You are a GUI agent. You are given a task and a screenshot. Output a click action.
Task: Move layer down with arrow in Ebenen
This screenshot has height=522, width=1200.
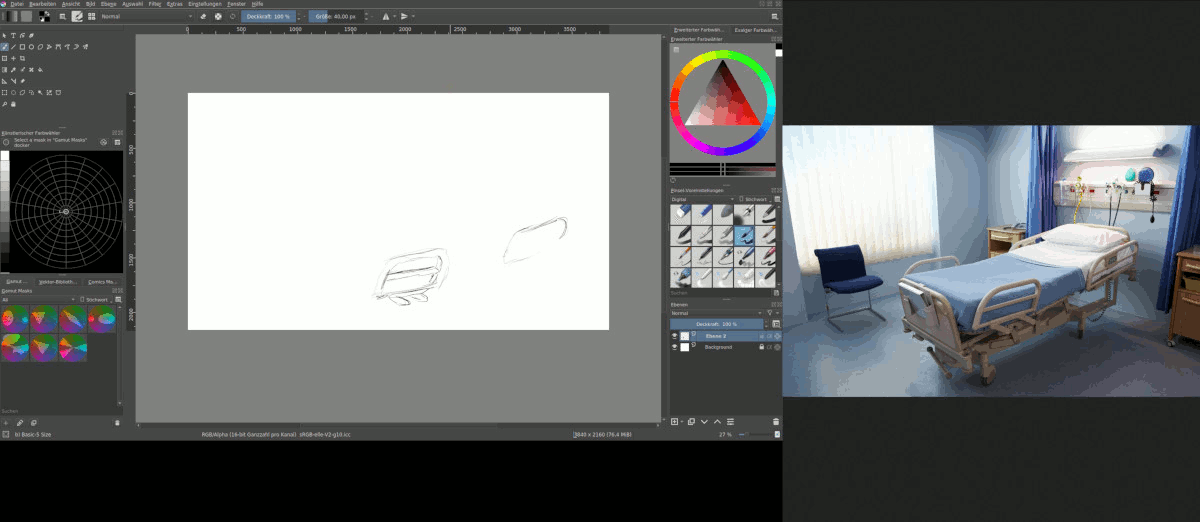704,421
